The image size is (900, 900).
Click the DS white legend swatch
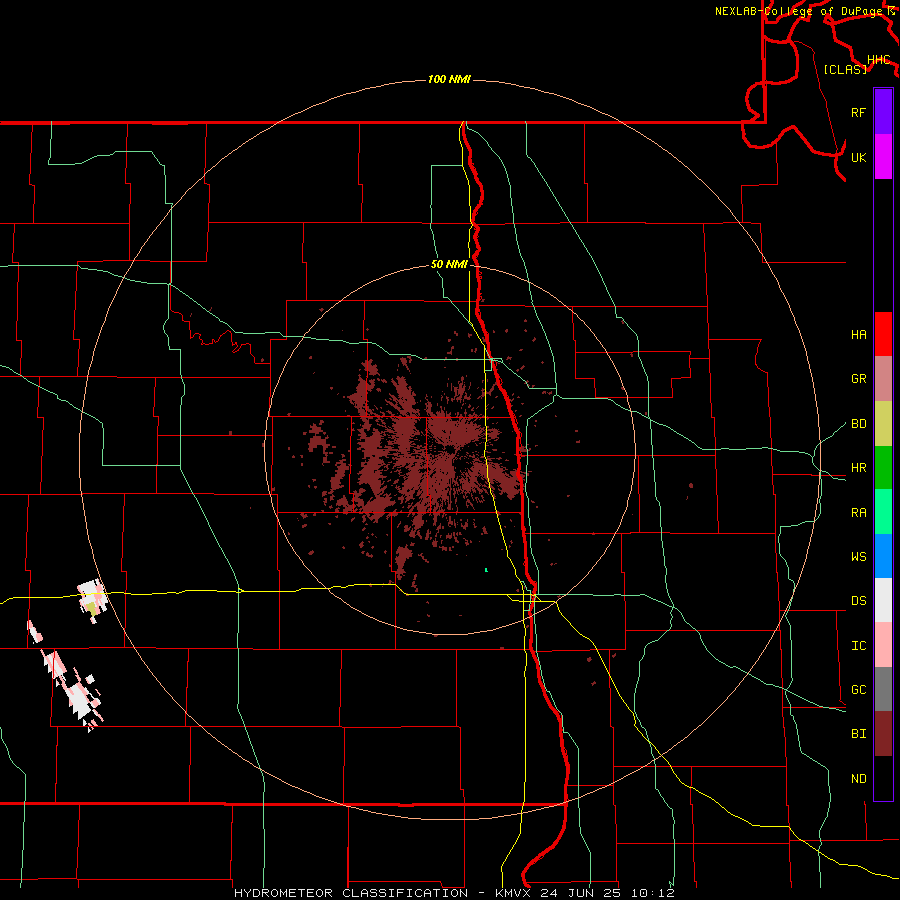pos(883,600)
